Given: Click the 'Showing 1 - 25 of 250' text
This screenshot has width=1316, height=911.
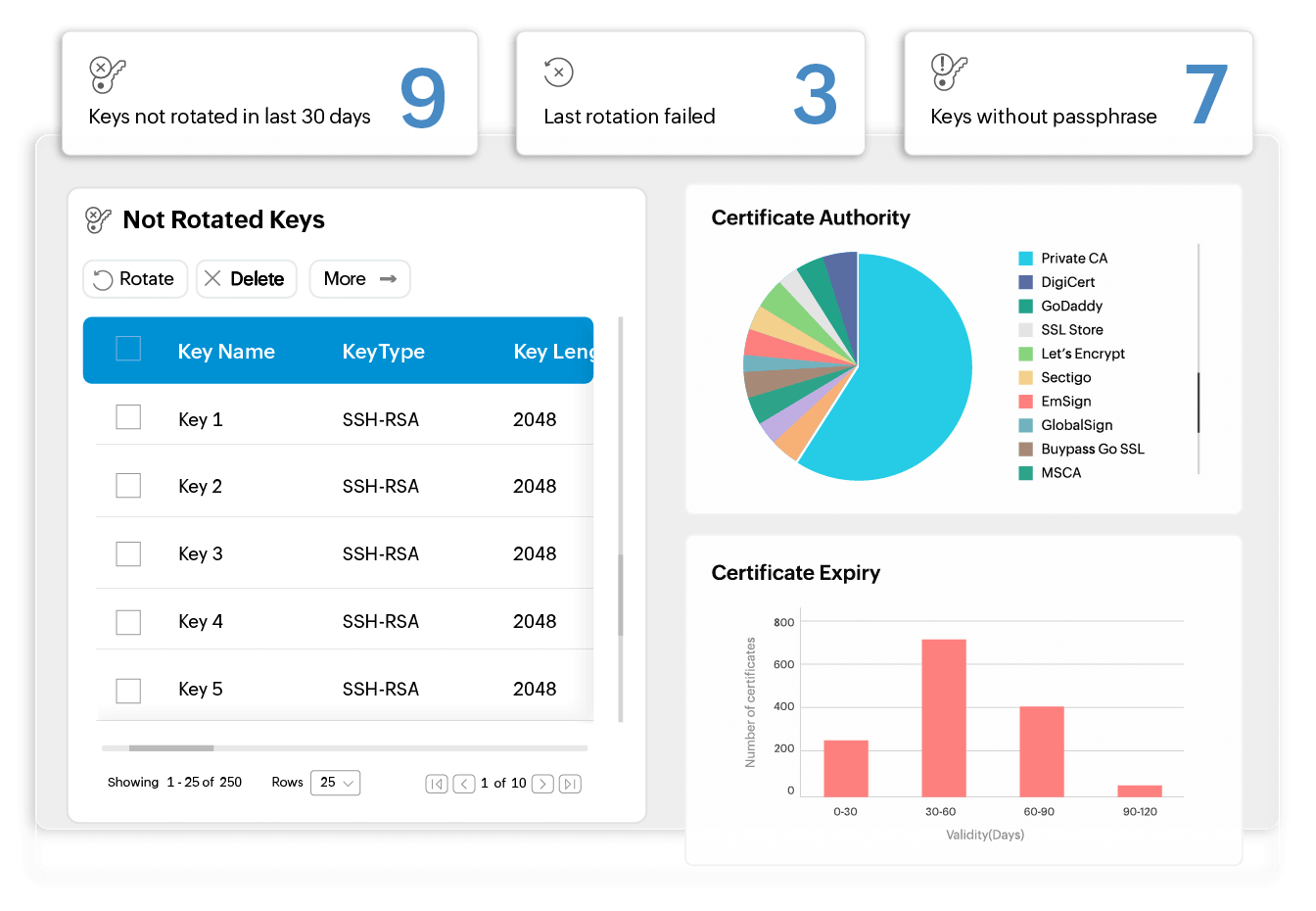Looking at the screenshot, I should point(174,783).
